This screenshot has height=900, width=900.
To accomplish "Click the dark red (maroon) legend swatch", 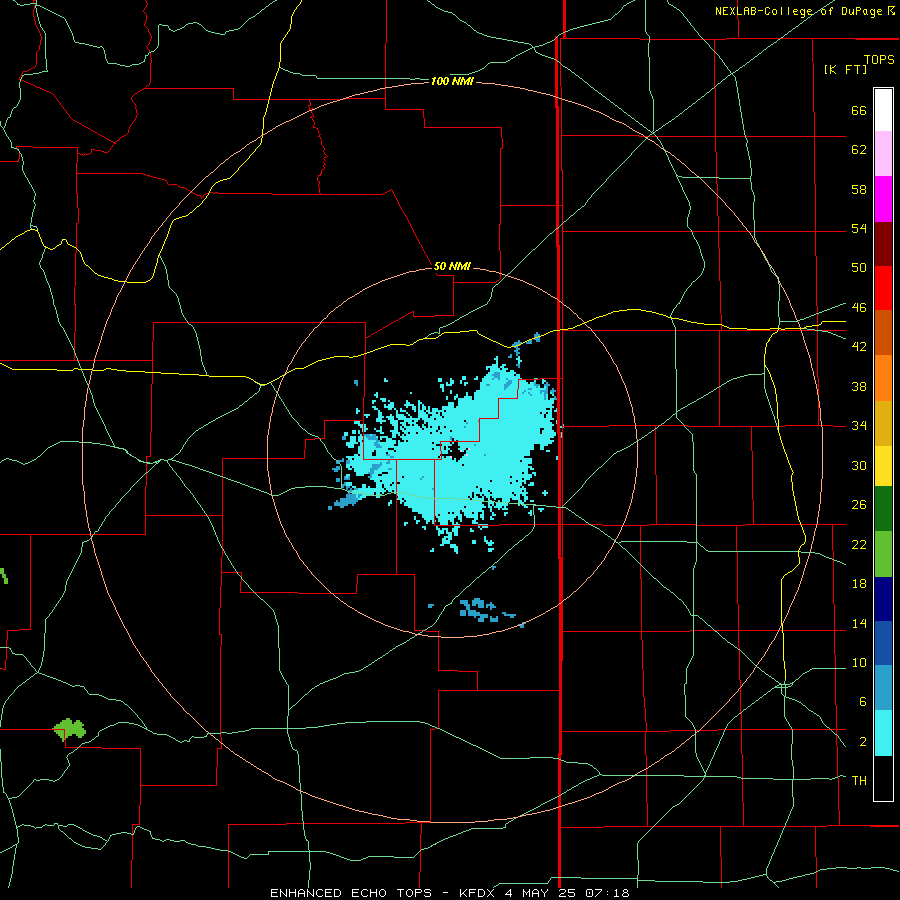I will 883,244.
